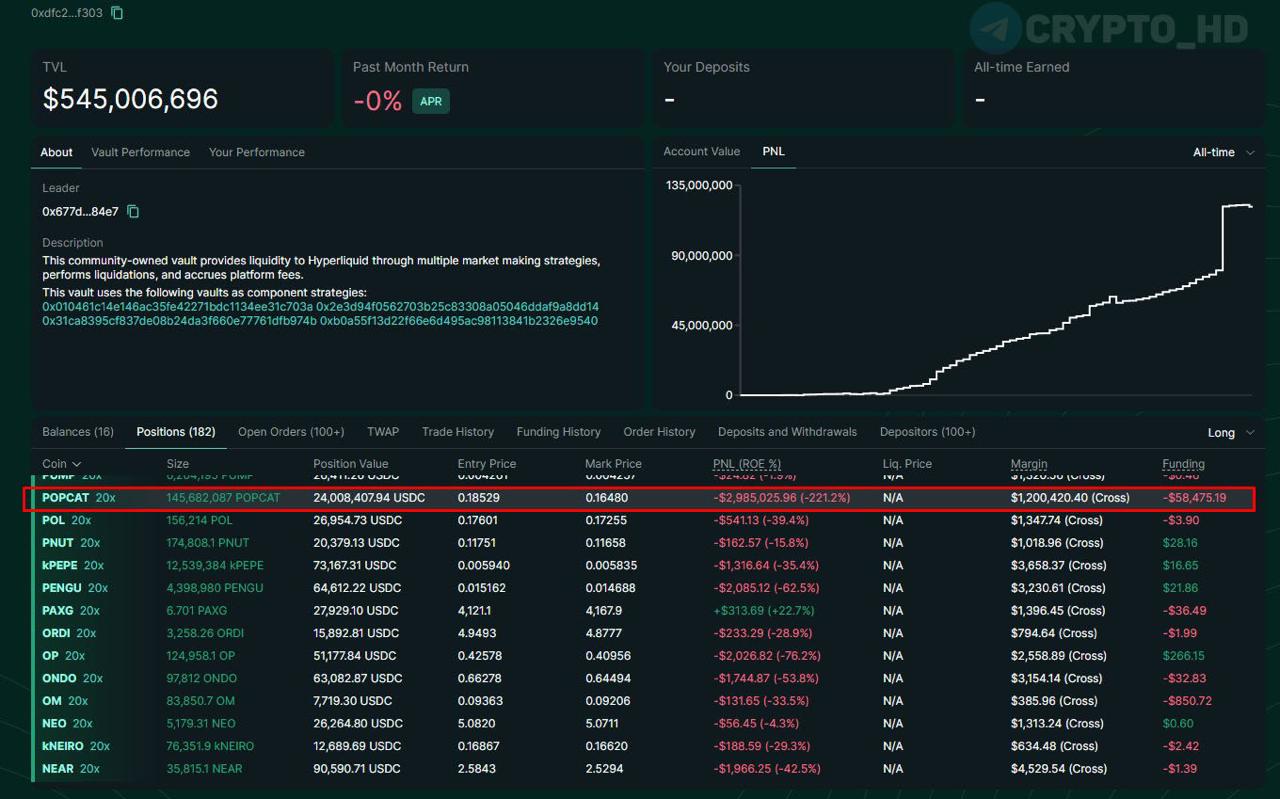Sort by the Coin column chevron

tap(77, 464)
